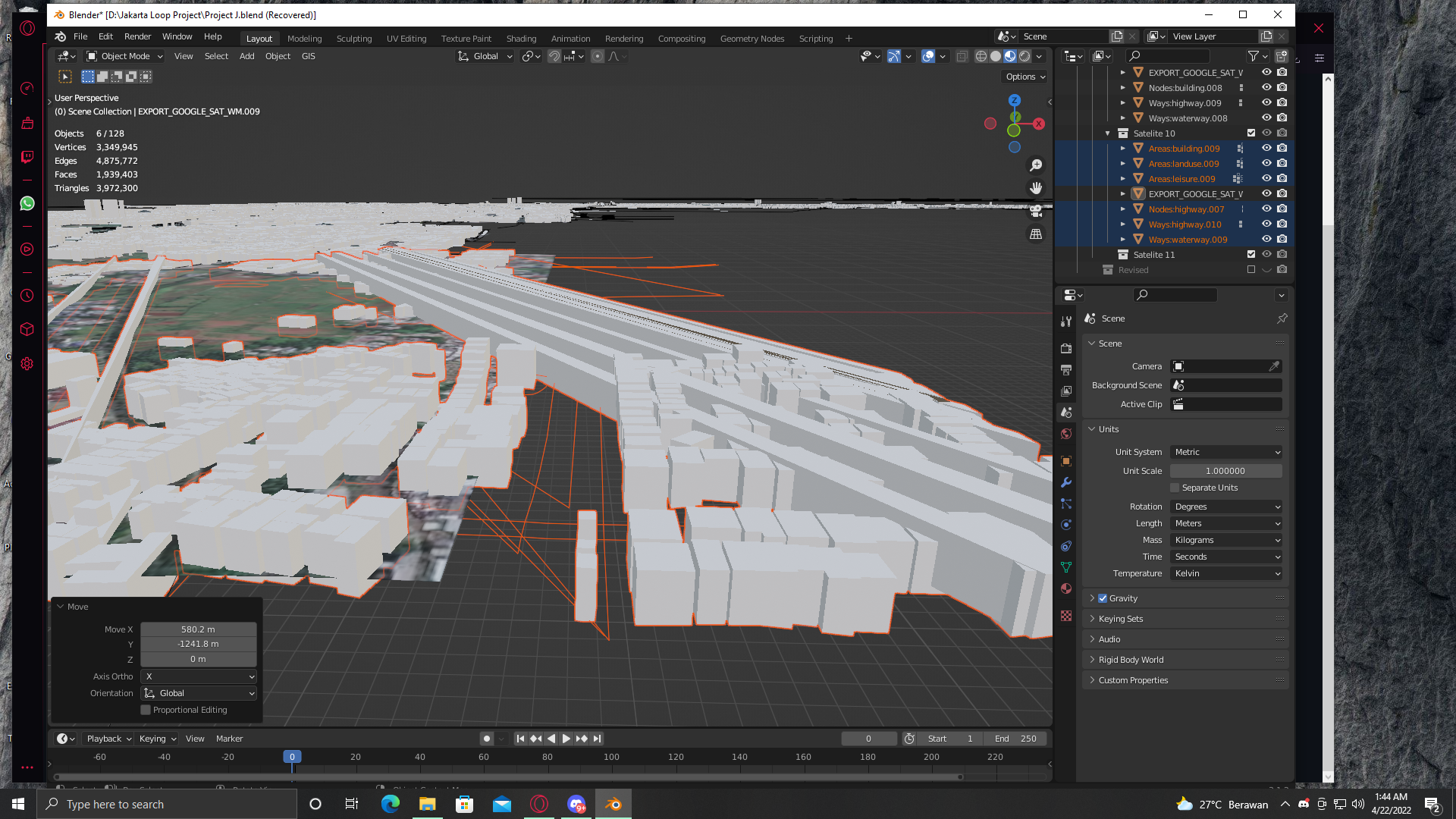This screenshot has width=1456, height=819.
Task: Open the Render menu
Action: (137, 36)
